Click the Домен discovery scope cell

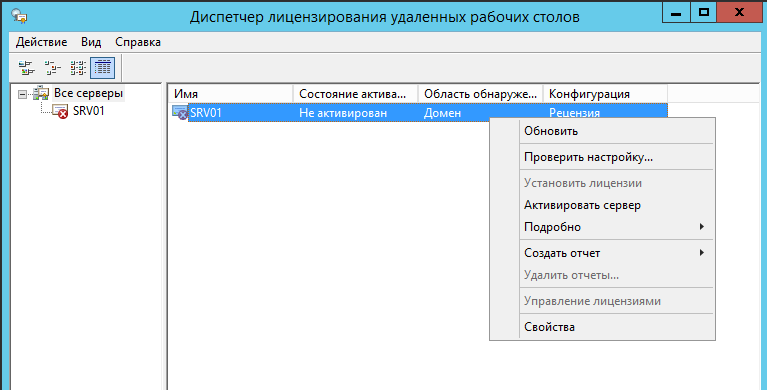[442, 113]
